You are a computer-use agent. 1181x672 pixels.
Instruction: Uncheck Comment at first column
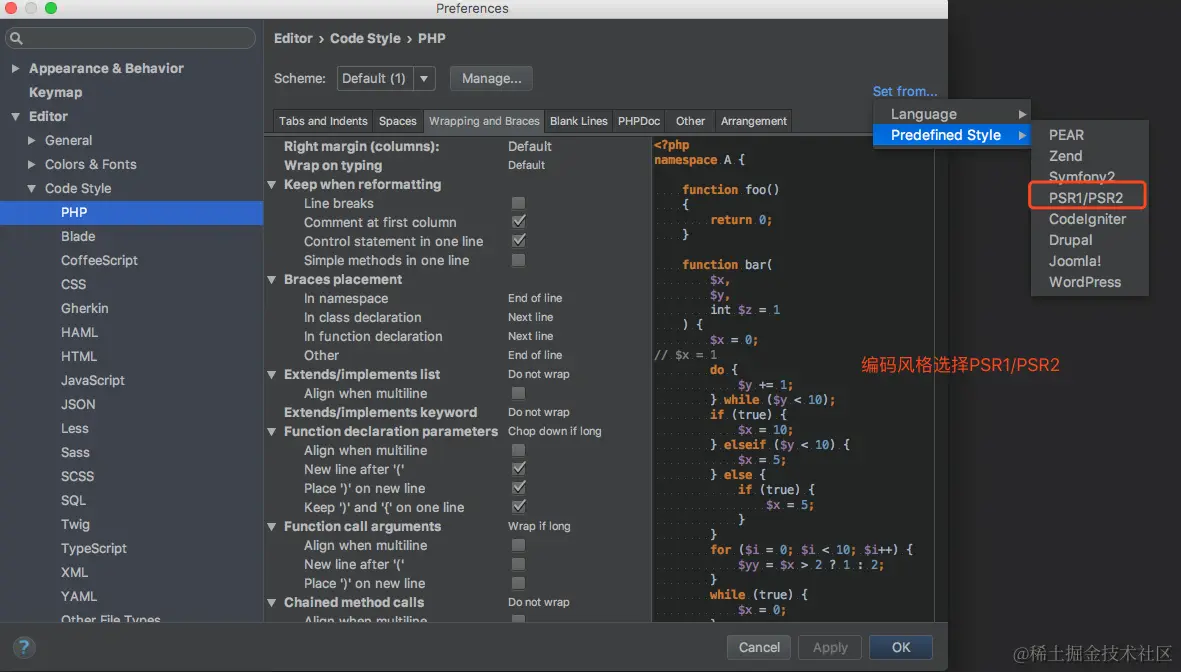[x=518, y=221]
